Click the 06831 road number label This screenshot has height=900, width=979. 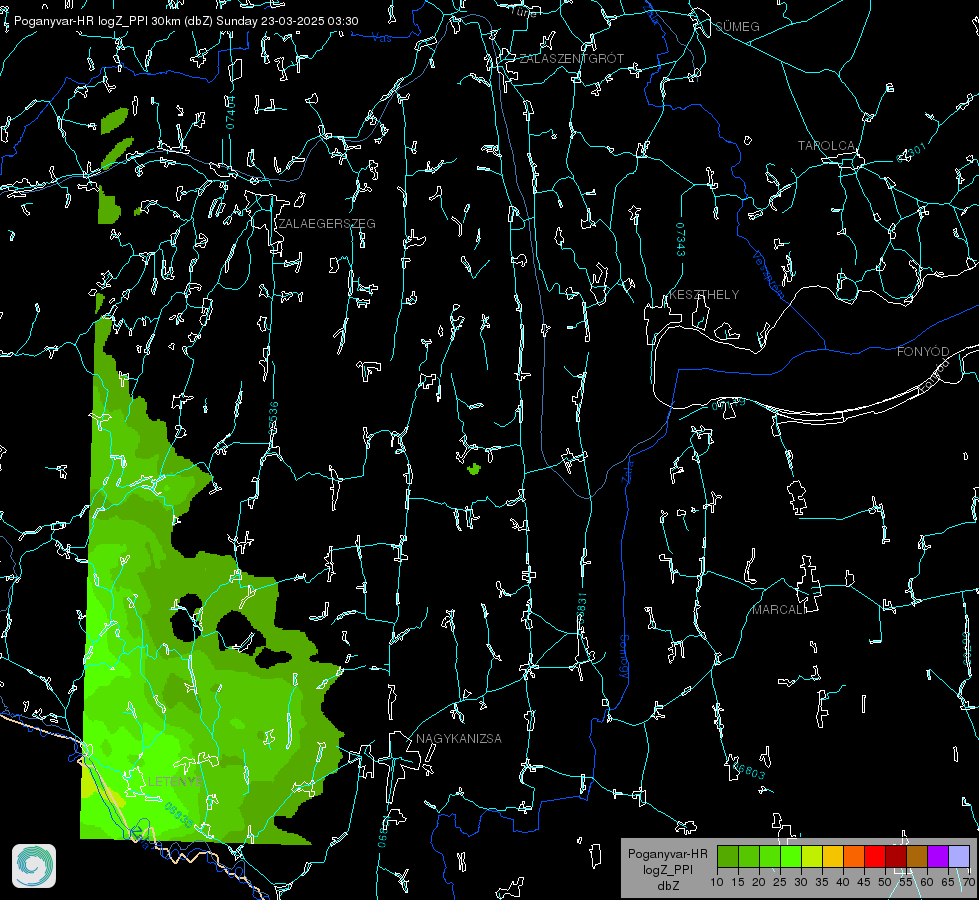(581, 608)
